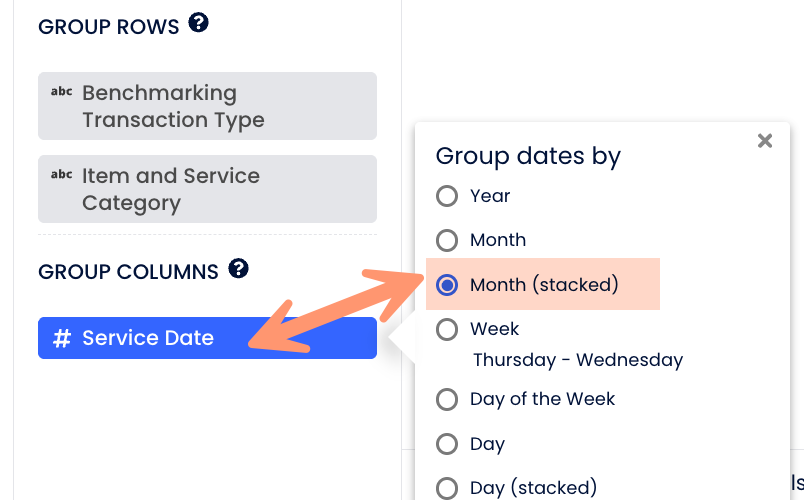This screenshot has width=804, height=500.
Task: Click the abc icon on Benchmarking Transaction Type
Action: click(61, 92)
